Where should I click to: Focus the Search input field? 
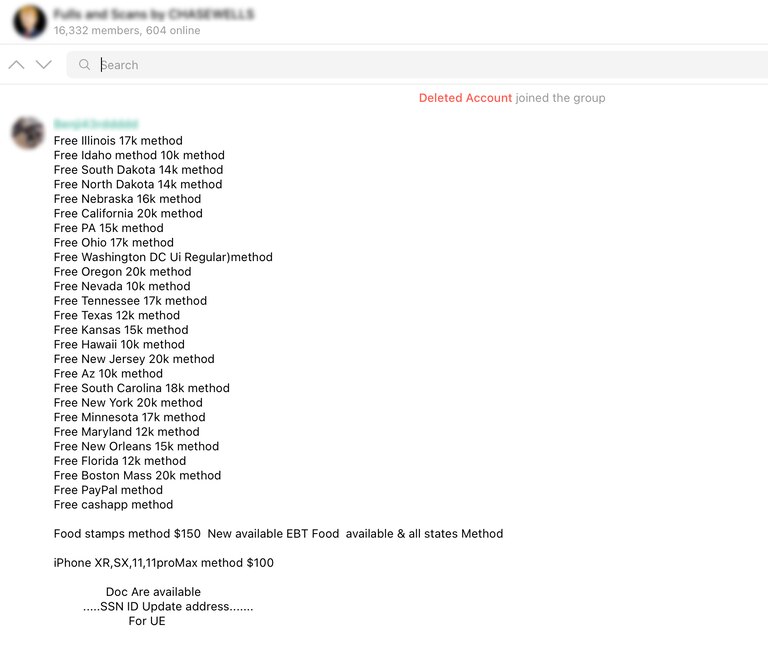(x=417, y=65)
